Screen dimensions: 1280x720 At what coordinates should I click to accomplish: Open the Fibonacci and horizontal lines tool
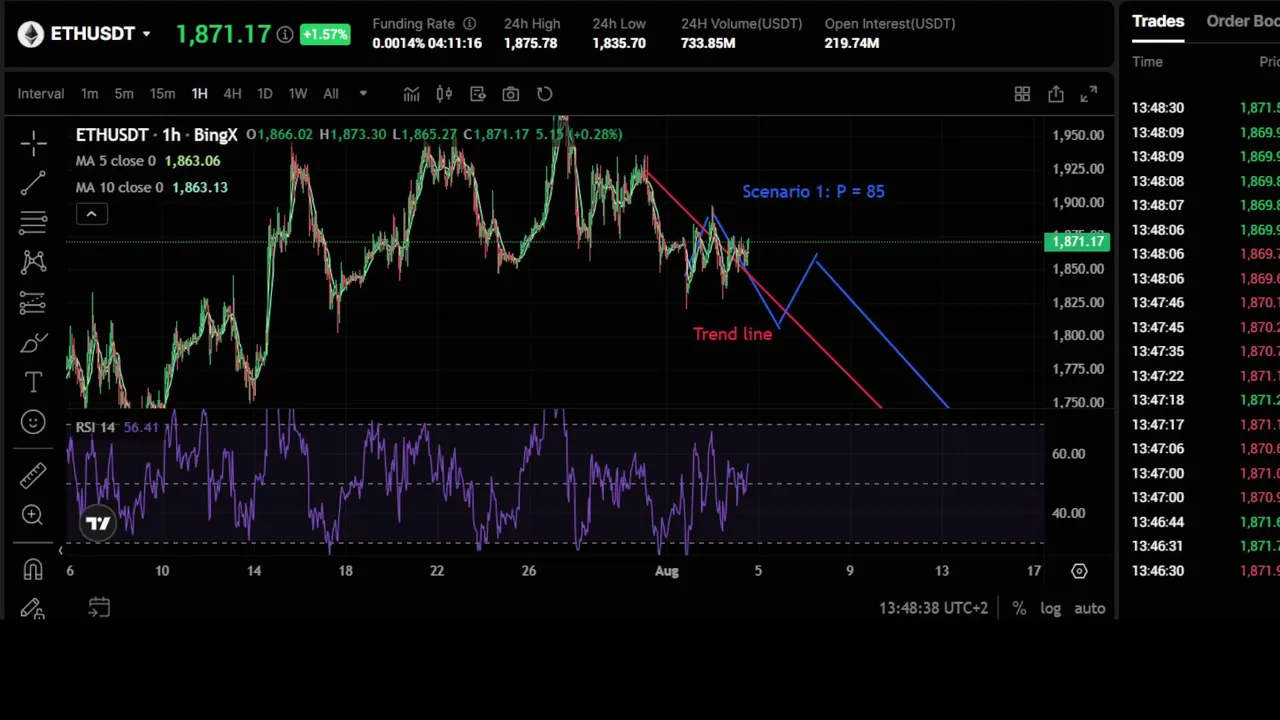[x=33, y=221]
